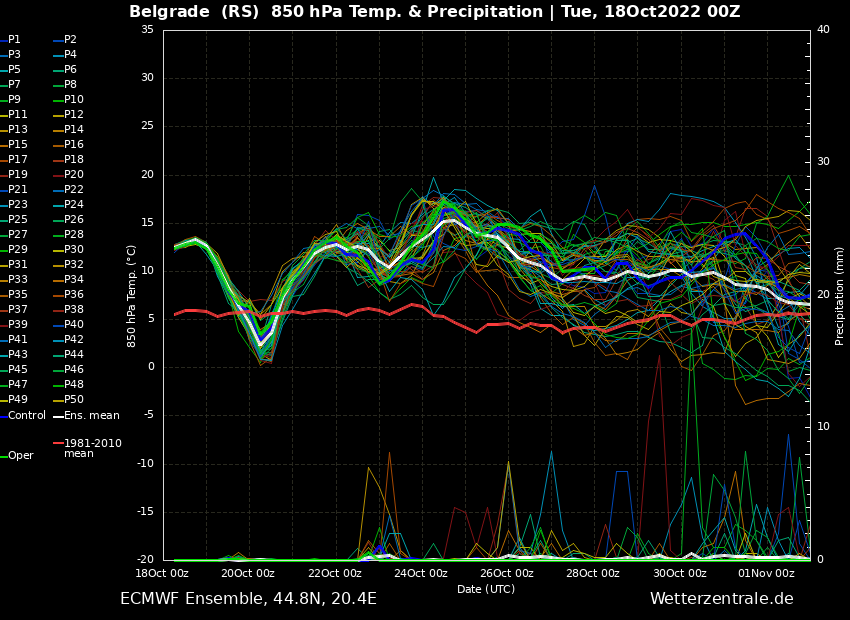The image size is (850, 620).
Task: Click the -5 tick on temperature axis
Action: pyautogui.click(x=147, y=416)
